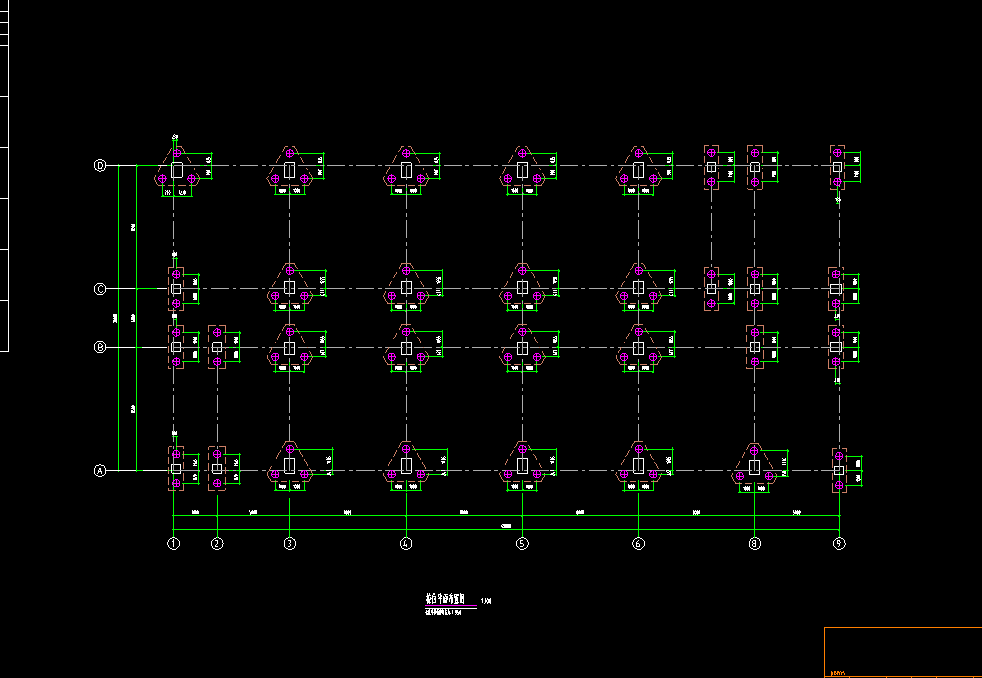
Task: Select column grid bubble 3
Action: [290, 544]
